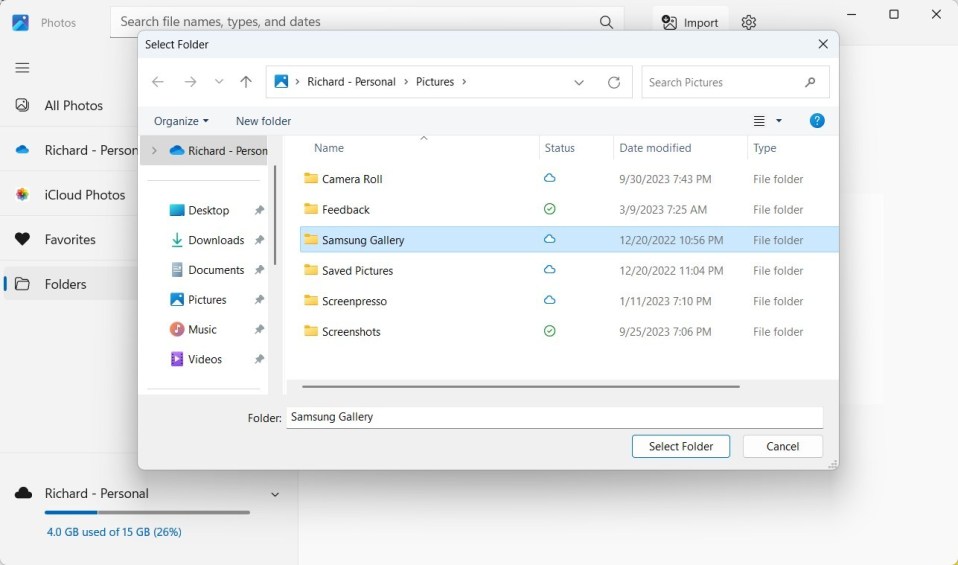This screenshot has width=958, height=565.
Task: Click the cloud status icon for Screenpresso
Action: [x=549, y=300]
